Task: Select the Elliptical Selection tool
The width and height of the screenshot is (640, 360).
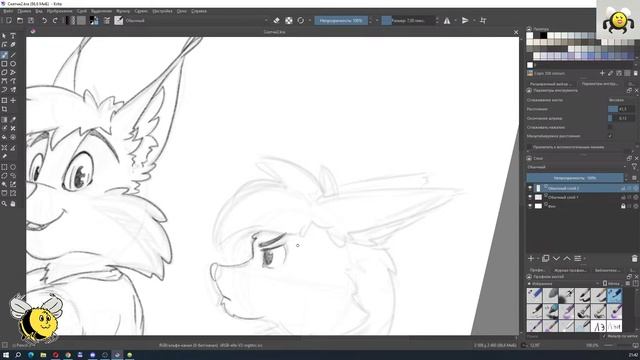Action: pos(13,167)
